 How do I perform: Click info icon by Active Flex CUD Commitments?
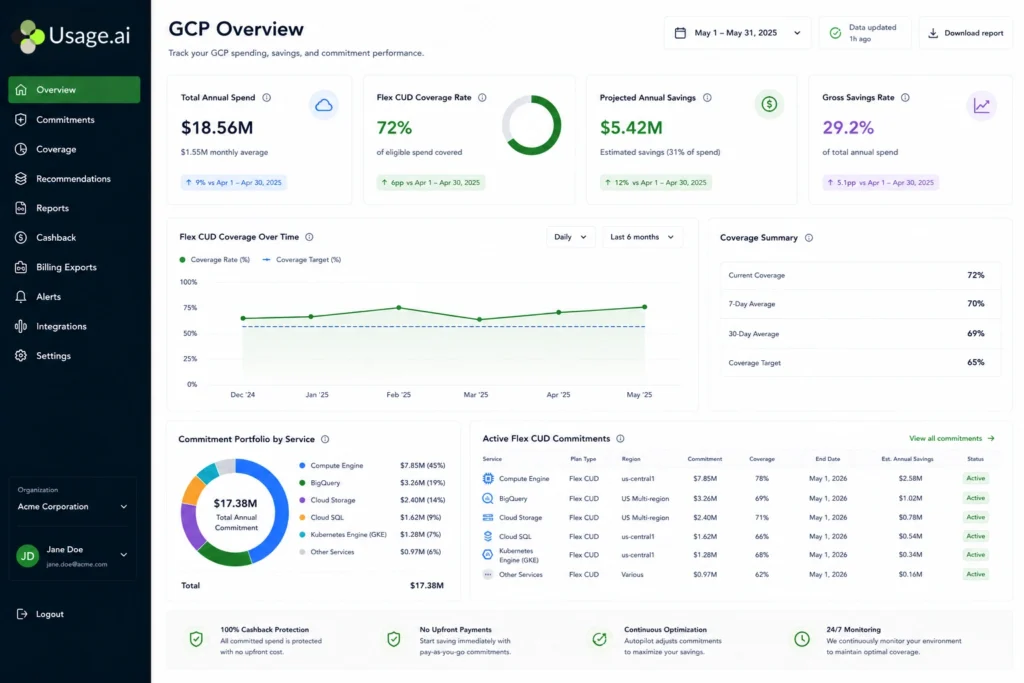[620, 439]
